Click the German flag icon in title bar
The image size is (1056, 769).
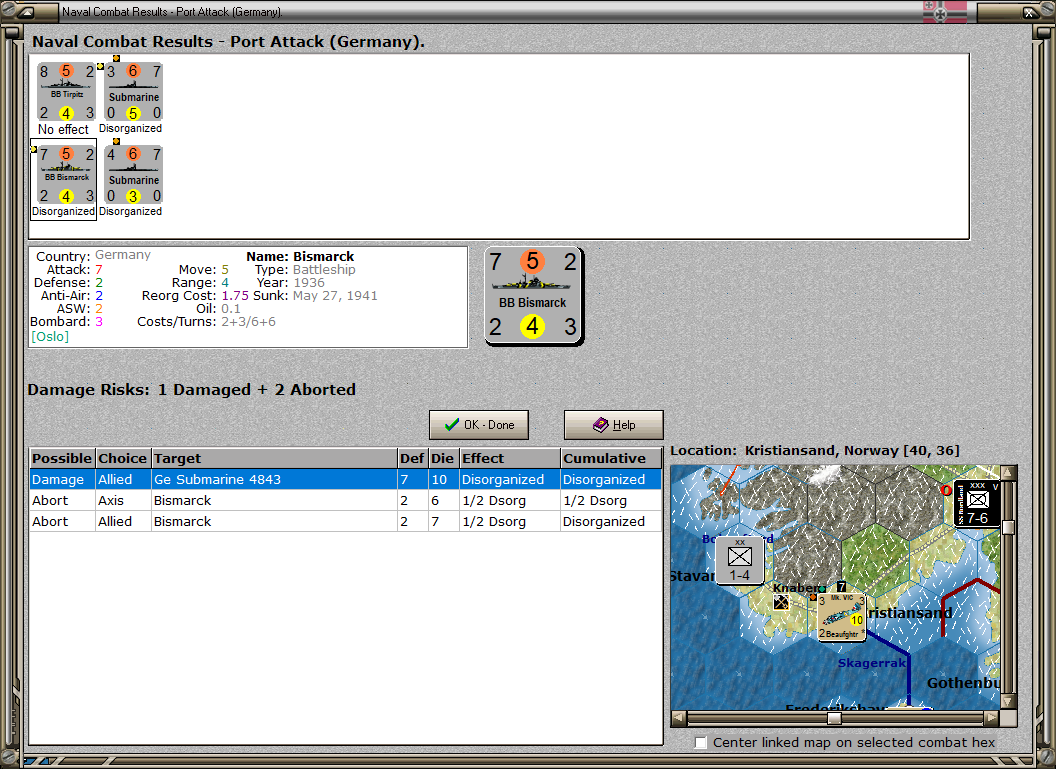(944, 11)
